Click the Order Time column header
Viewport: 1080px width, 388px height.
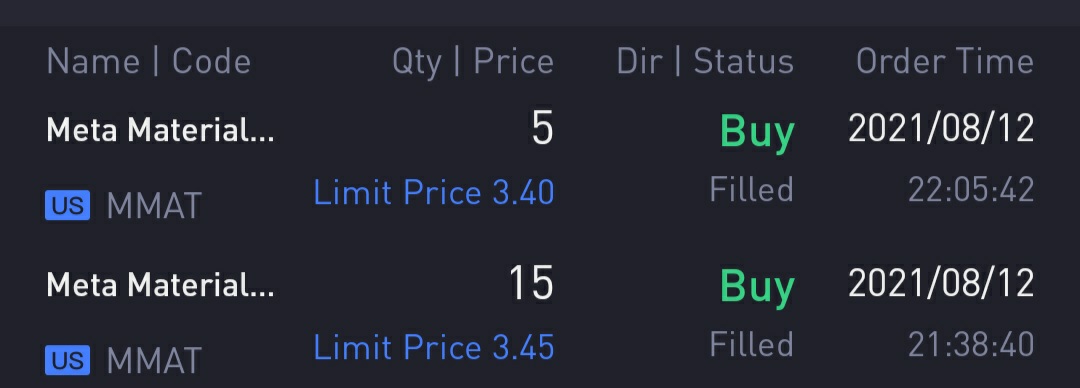[x=945, y=62]
